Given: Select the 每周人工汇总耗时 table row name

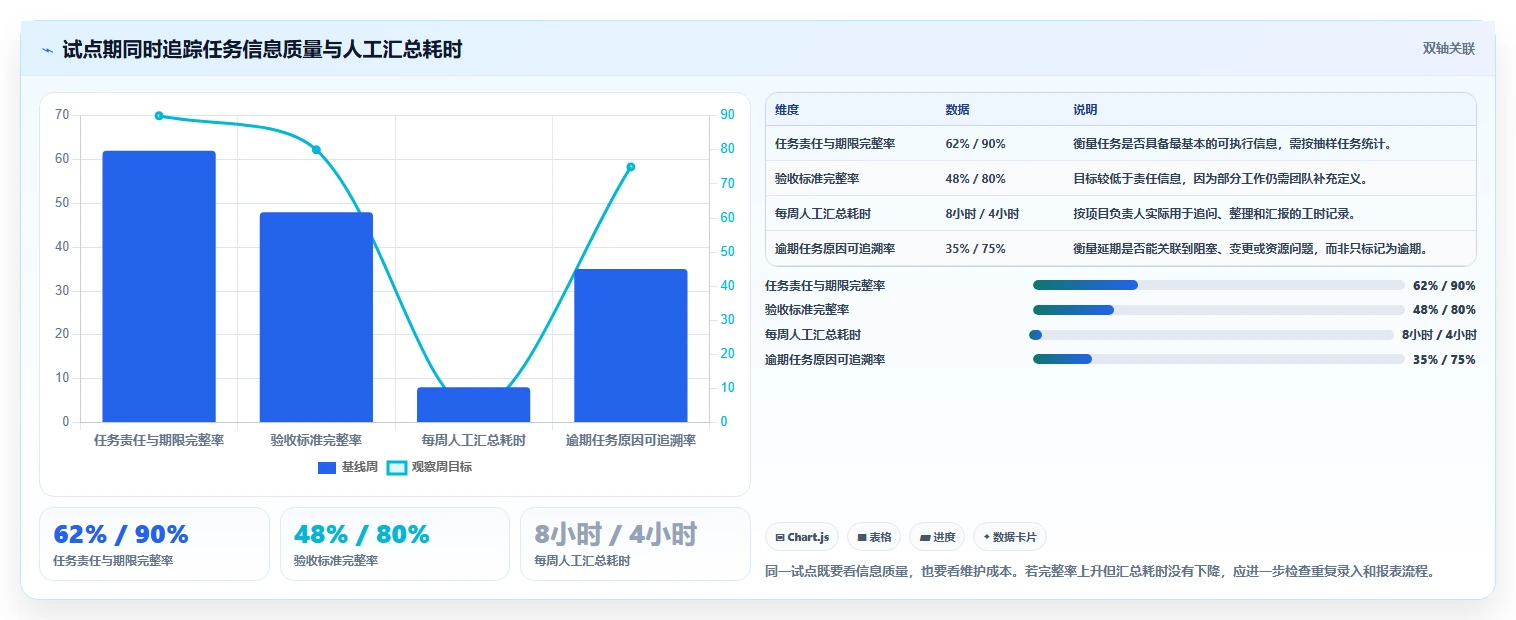Looking at the screenshot, I should (823, 214).
